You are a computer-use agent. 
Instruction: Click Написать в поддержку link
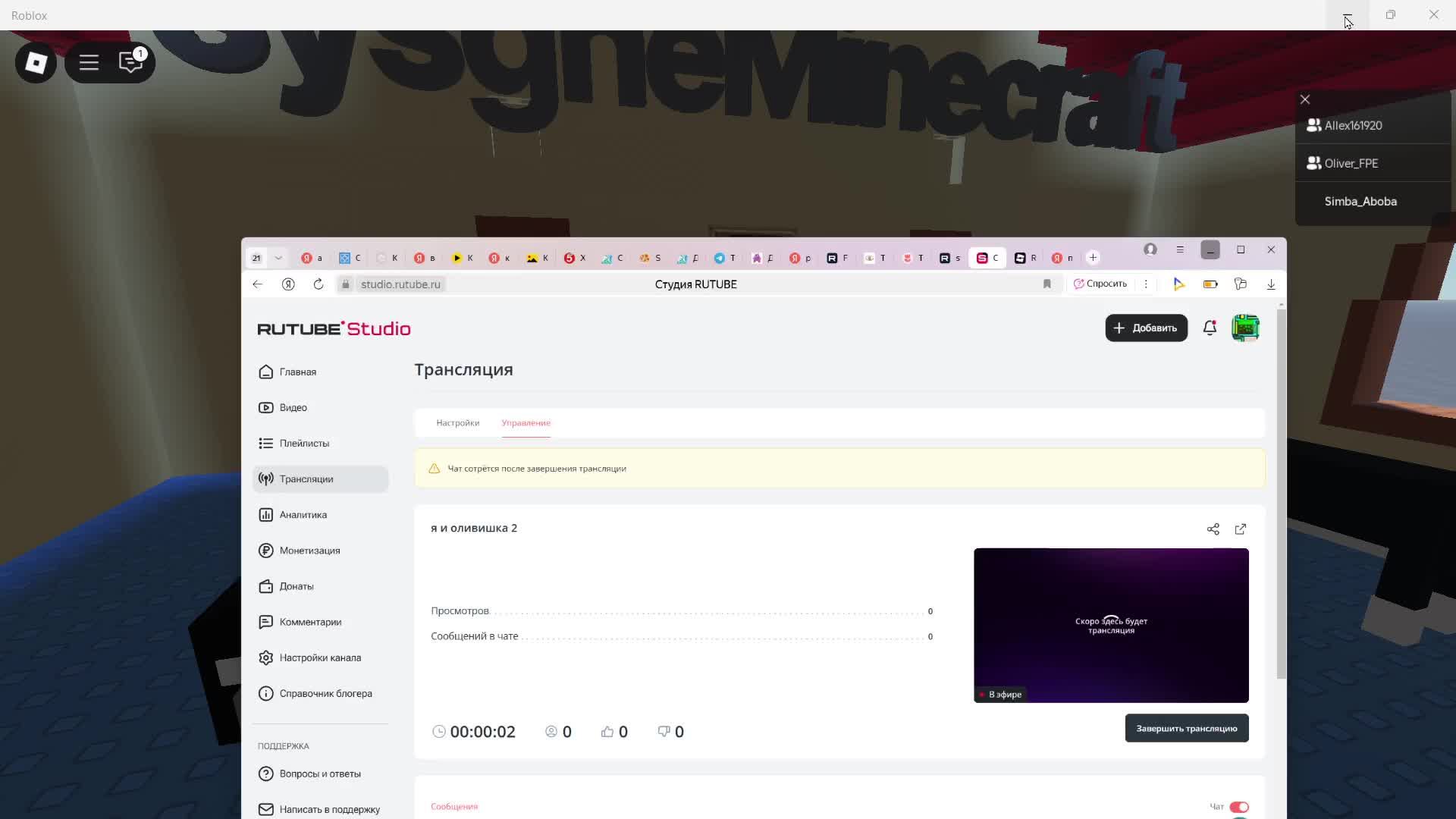click(x=320, y=809)
